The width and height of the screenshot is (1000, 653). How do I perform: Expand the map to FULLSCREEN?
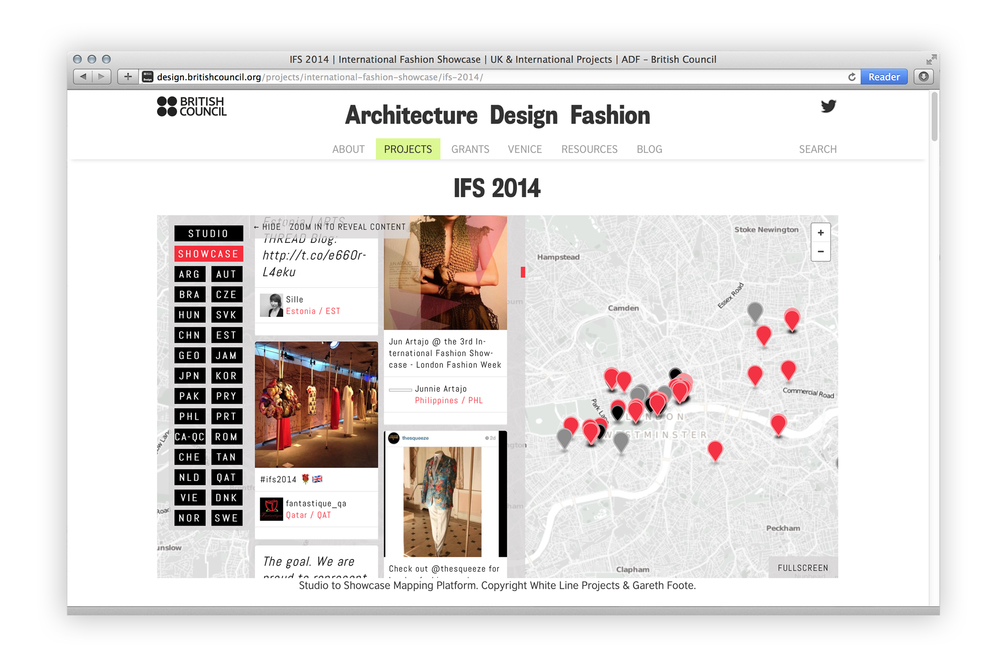click(802, 567)
